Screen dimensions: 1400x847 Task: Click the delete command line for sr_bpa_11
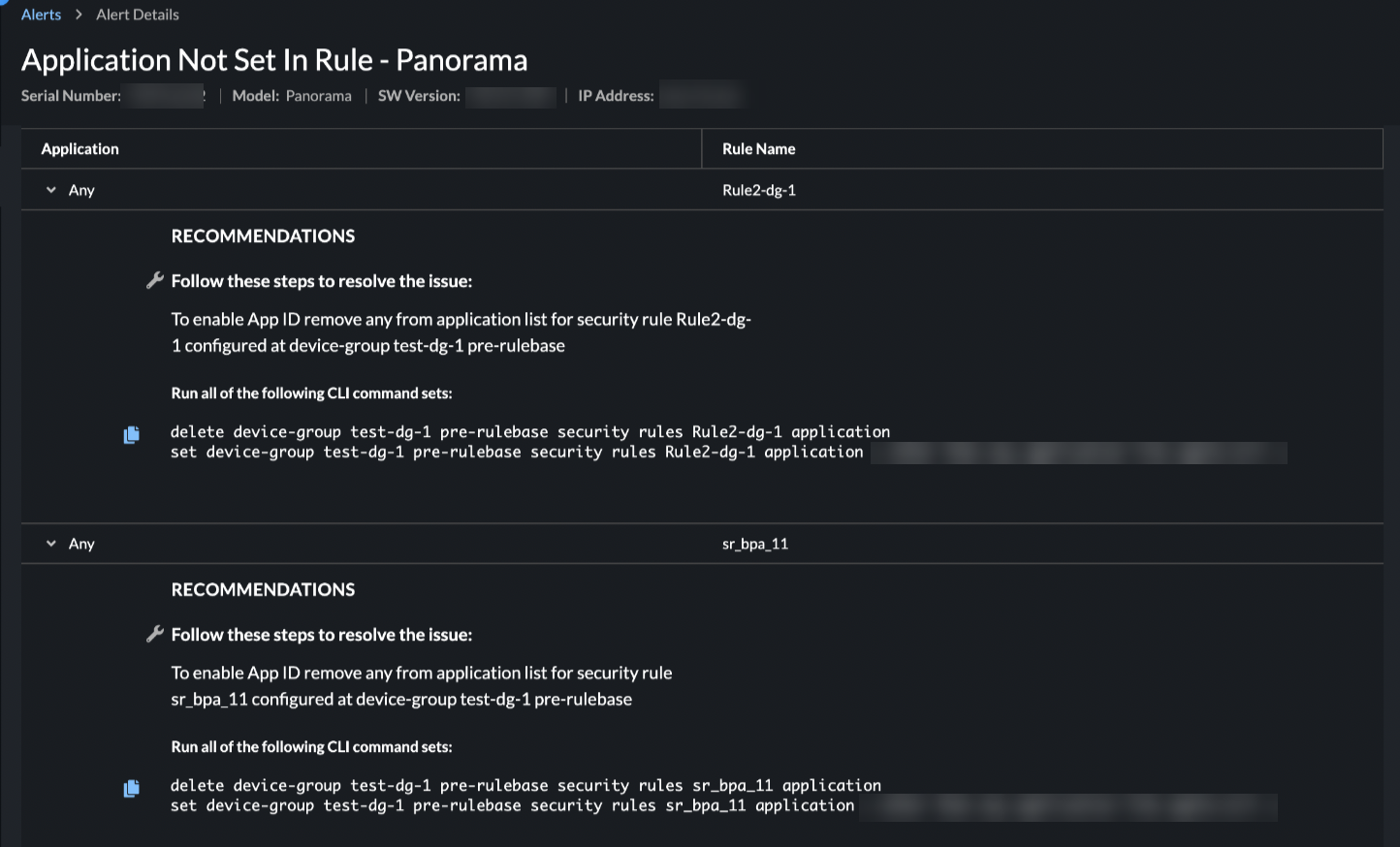click(525, 786)
